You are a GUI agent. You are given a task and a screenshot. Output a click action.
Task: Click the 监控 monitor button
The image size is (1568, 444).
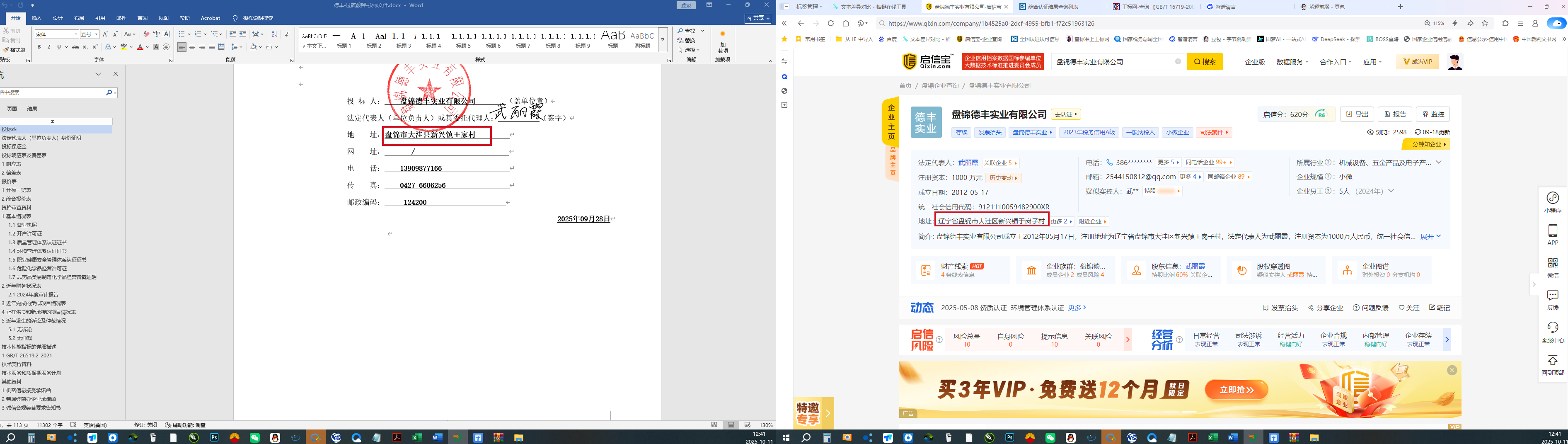click(1433, 114)
